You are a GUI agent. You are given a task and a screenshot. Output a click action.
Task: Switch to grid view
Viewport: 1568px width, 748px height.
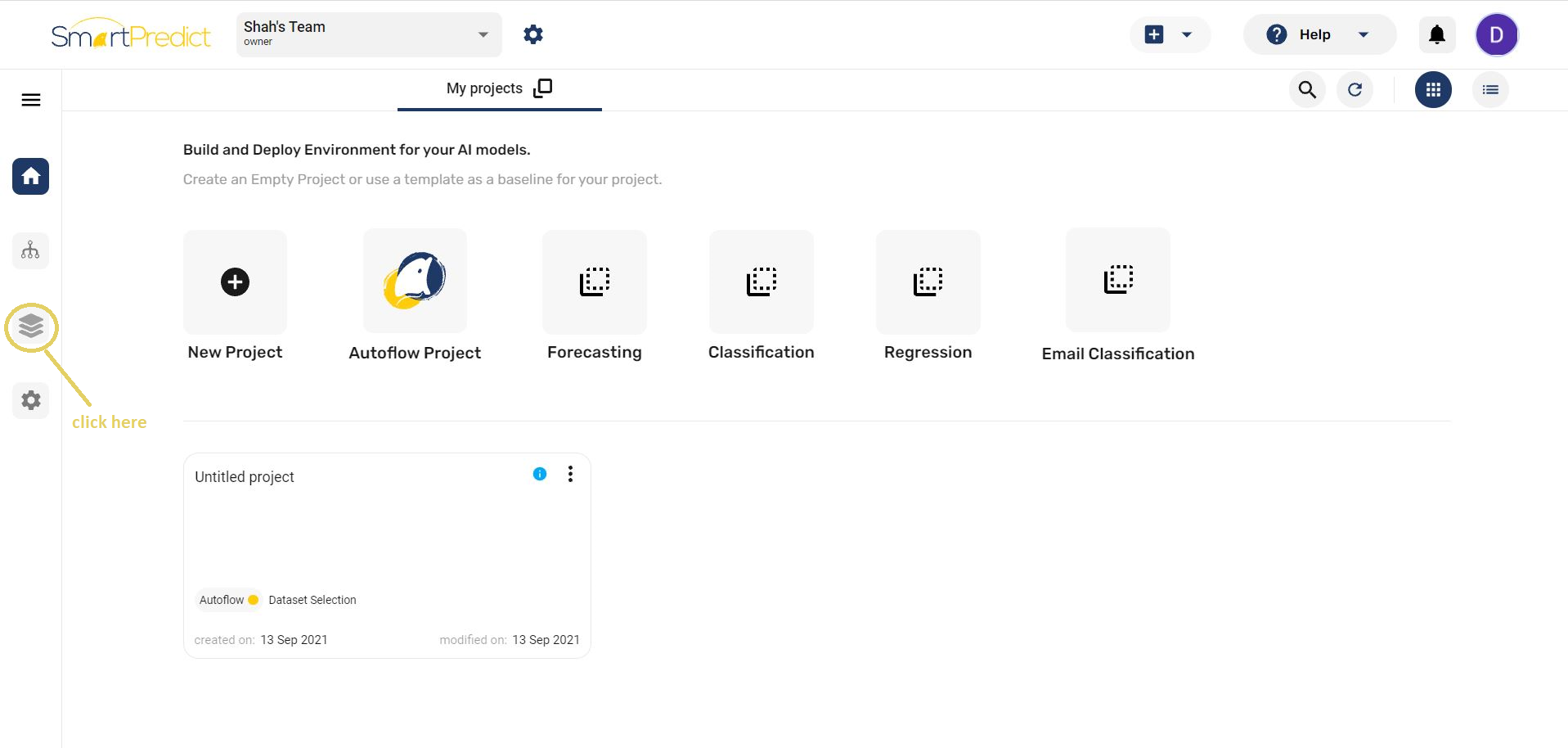1433,89
